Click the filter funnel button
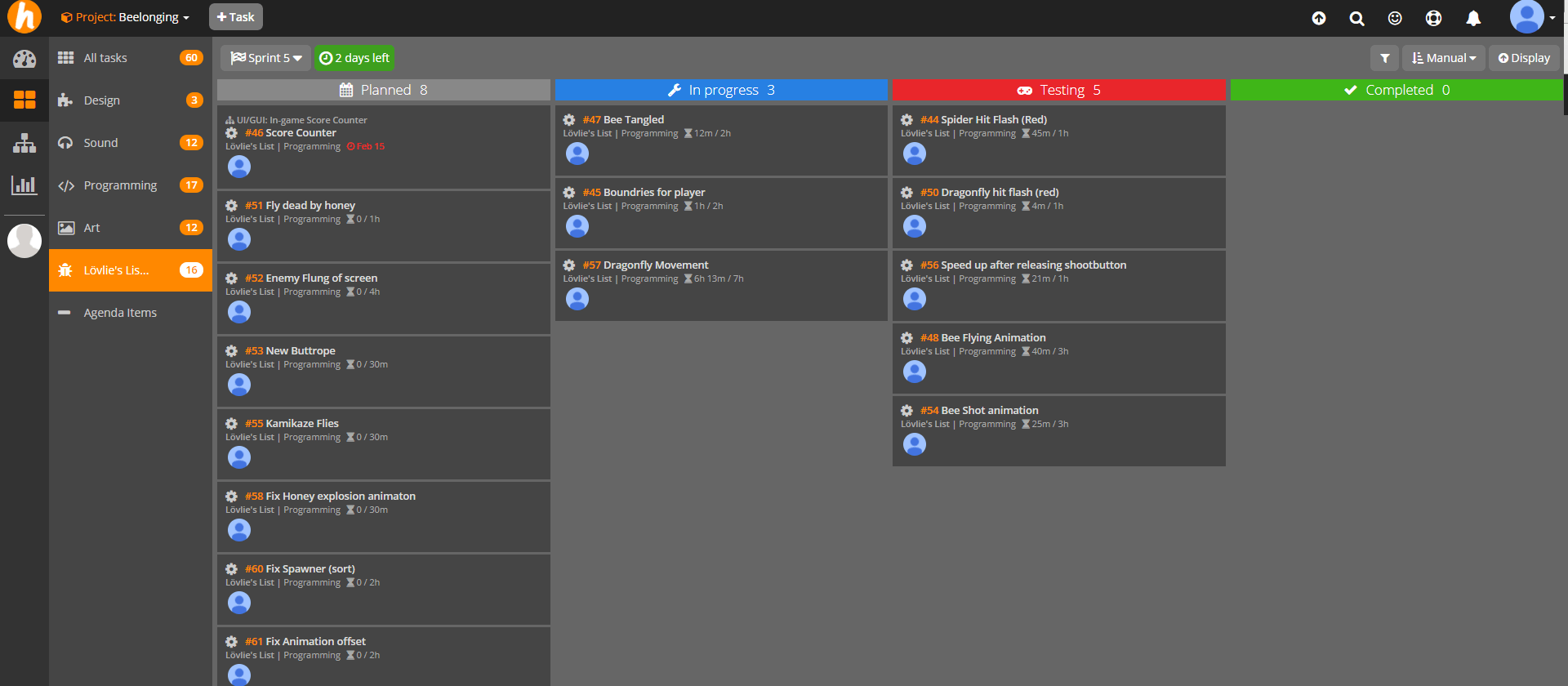Screen dimensions: 1568x686 (1384, 58)
